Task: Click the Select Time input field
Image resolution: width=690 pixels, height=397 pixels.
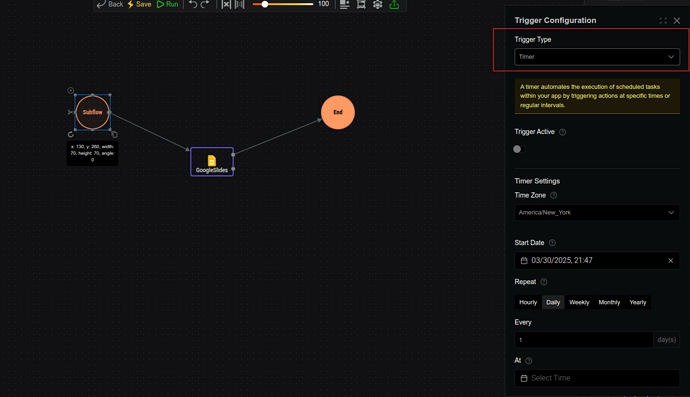Action: coord(597,378)
